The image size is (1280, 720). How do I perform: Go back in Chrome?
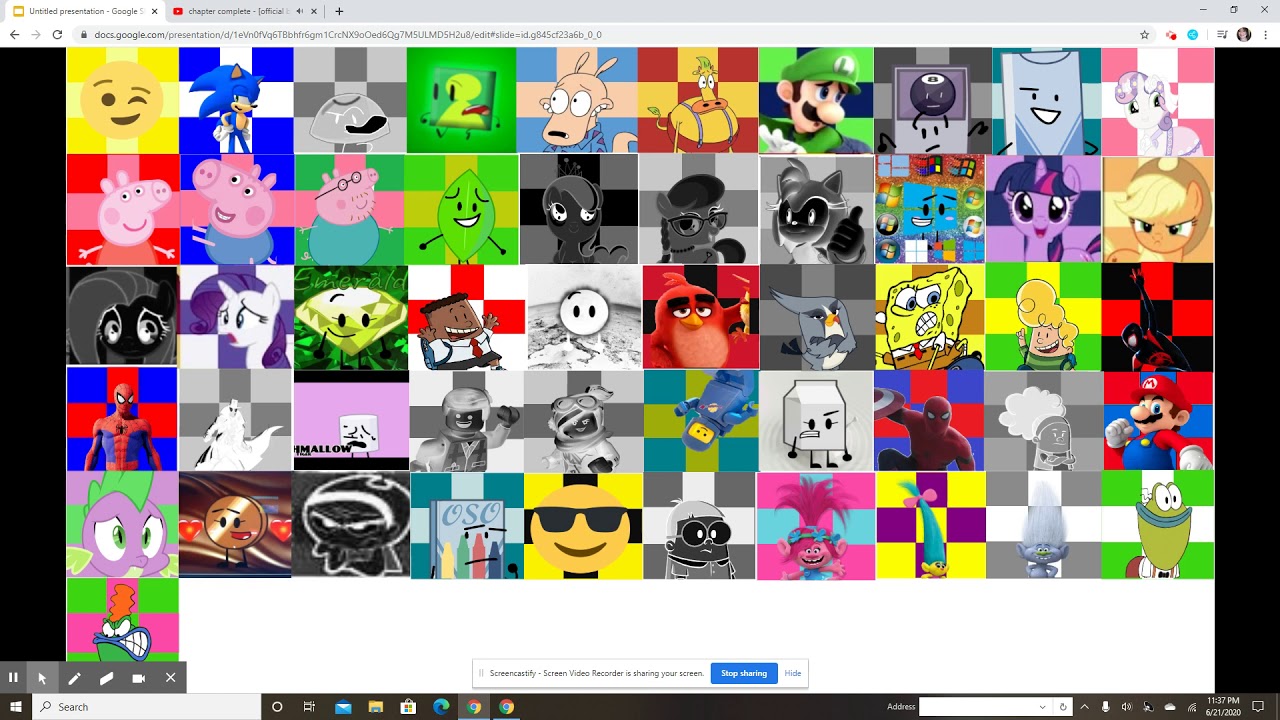[x=14, y=34]
